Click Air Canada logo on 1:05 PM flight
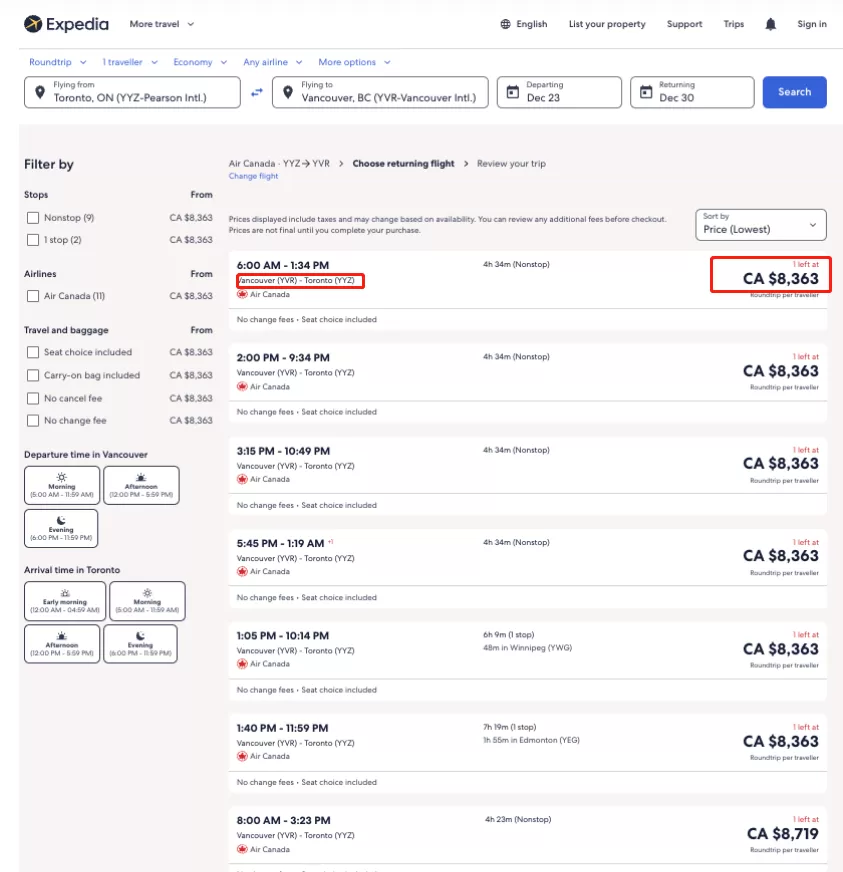The width and height of the screenshot is (843, 872). click(242, 663)
